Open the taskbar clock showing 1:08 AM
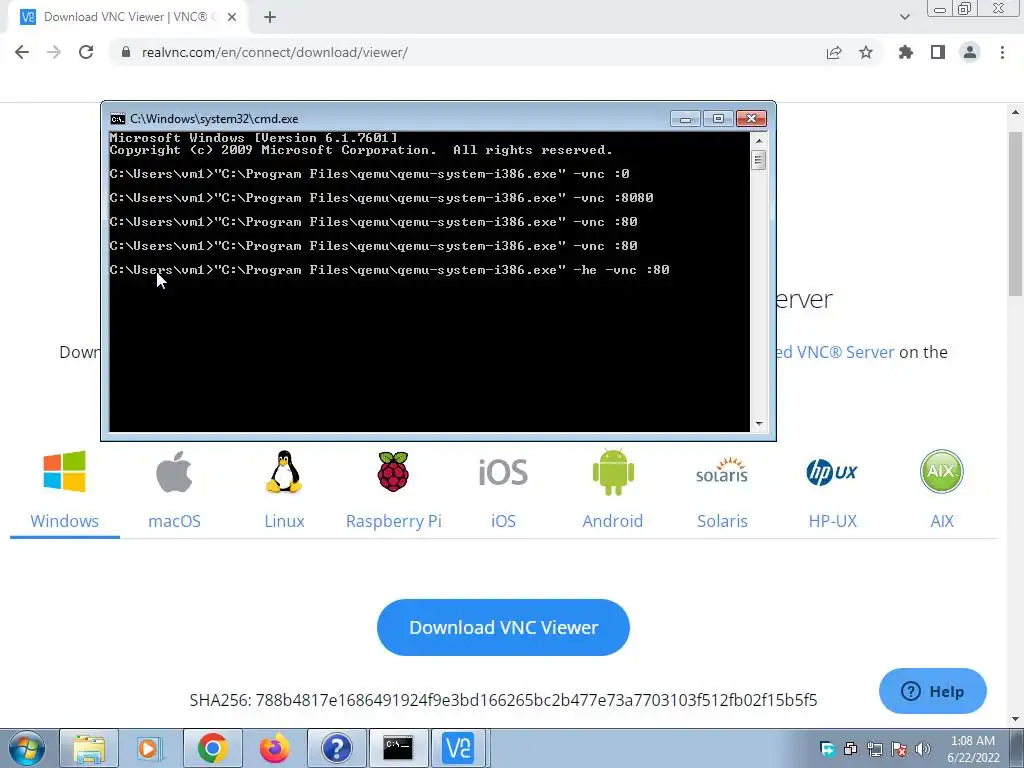 973,749
